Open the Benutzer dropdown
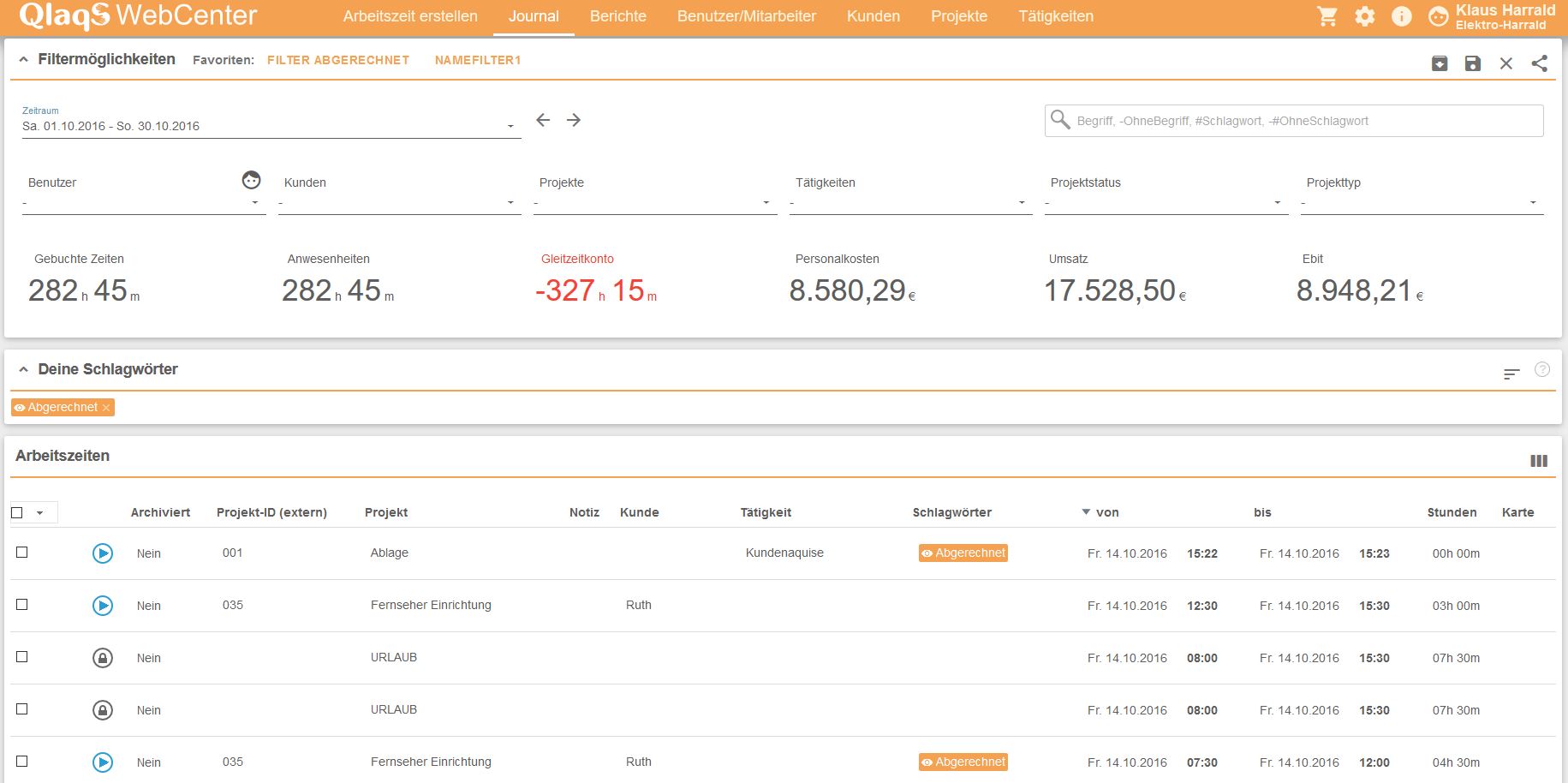 (144, 203)
